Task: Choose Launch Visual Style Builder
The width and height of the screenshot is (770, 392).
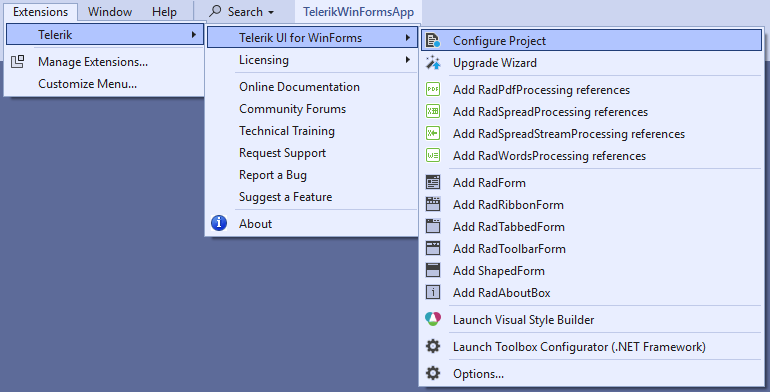Action: pos(592,319)
